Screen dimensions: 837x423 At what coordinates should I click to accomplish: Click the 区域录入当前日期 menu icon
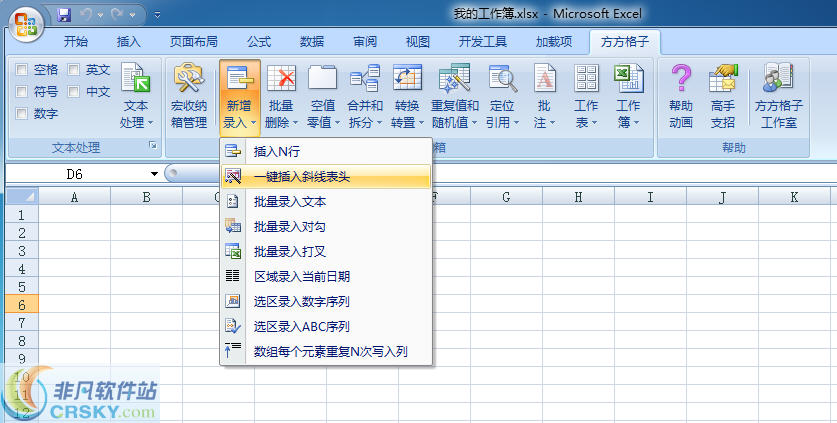233,276
